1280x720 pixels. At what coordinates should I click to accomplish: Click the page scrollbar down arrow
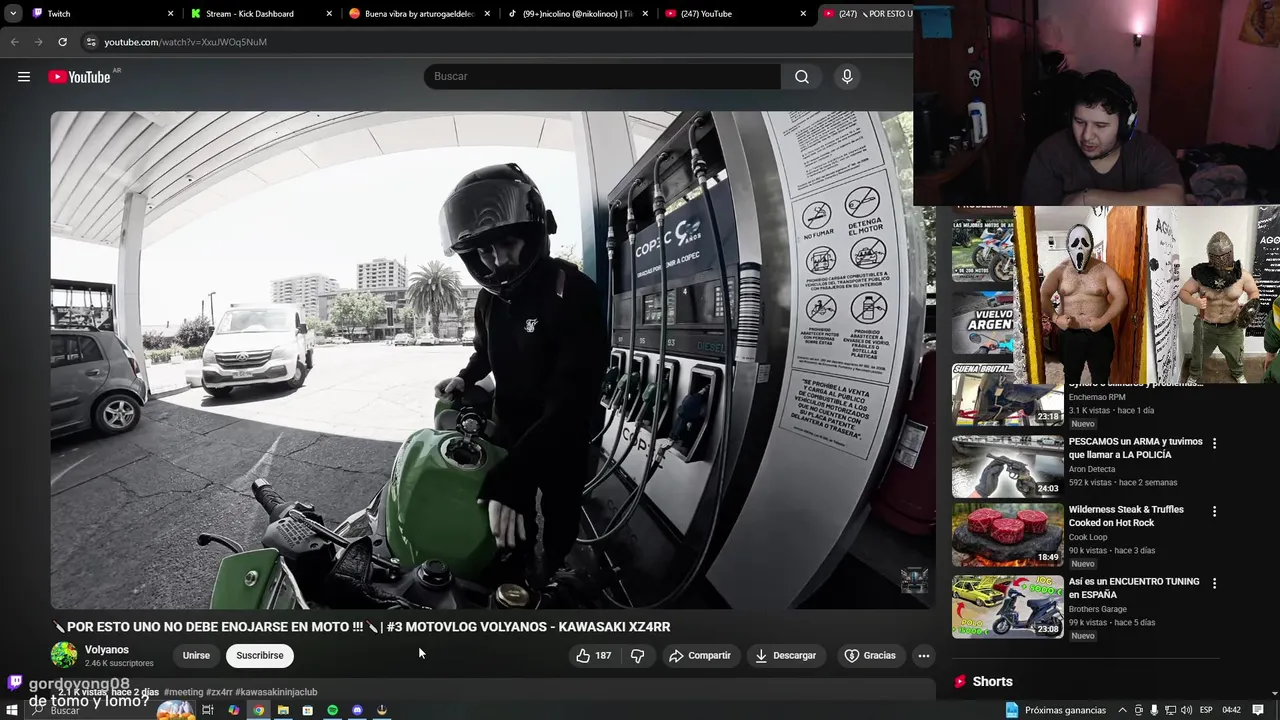point(1274,692)
